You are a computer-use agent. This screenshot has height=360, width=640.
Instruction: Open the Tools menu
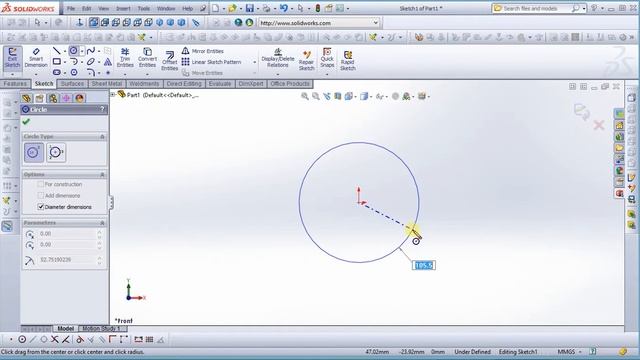click(144, 8)
